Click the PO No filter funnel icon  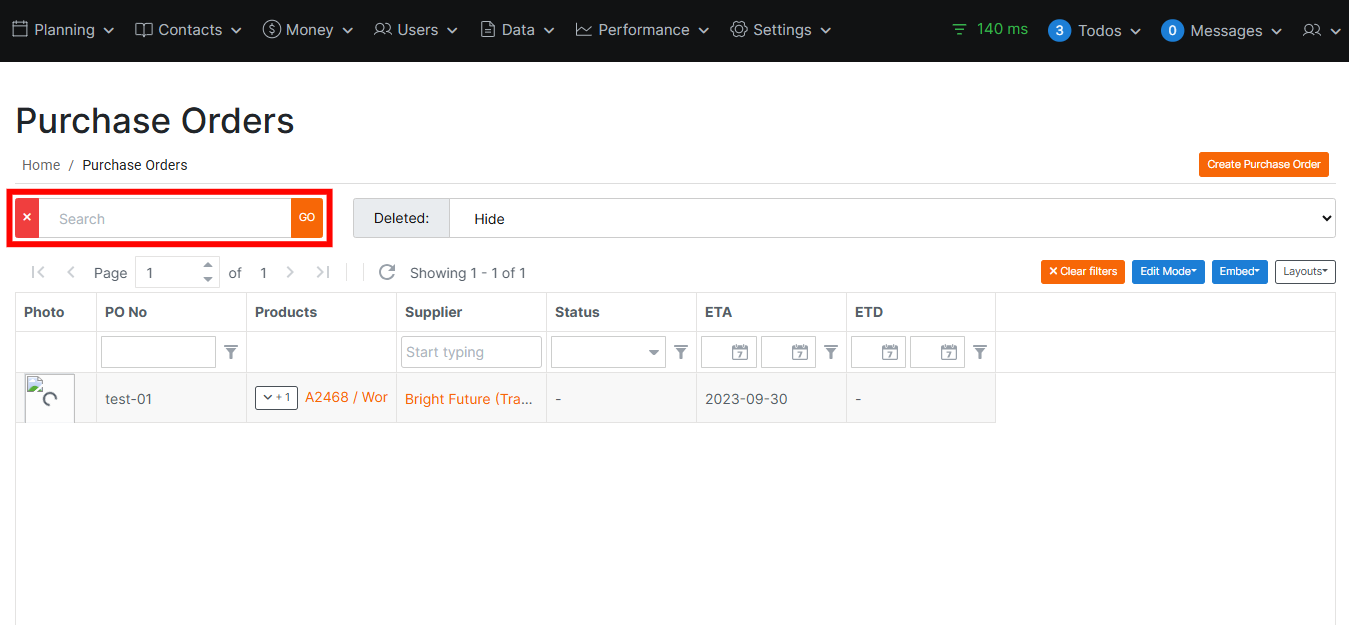(x=231, y=351)
